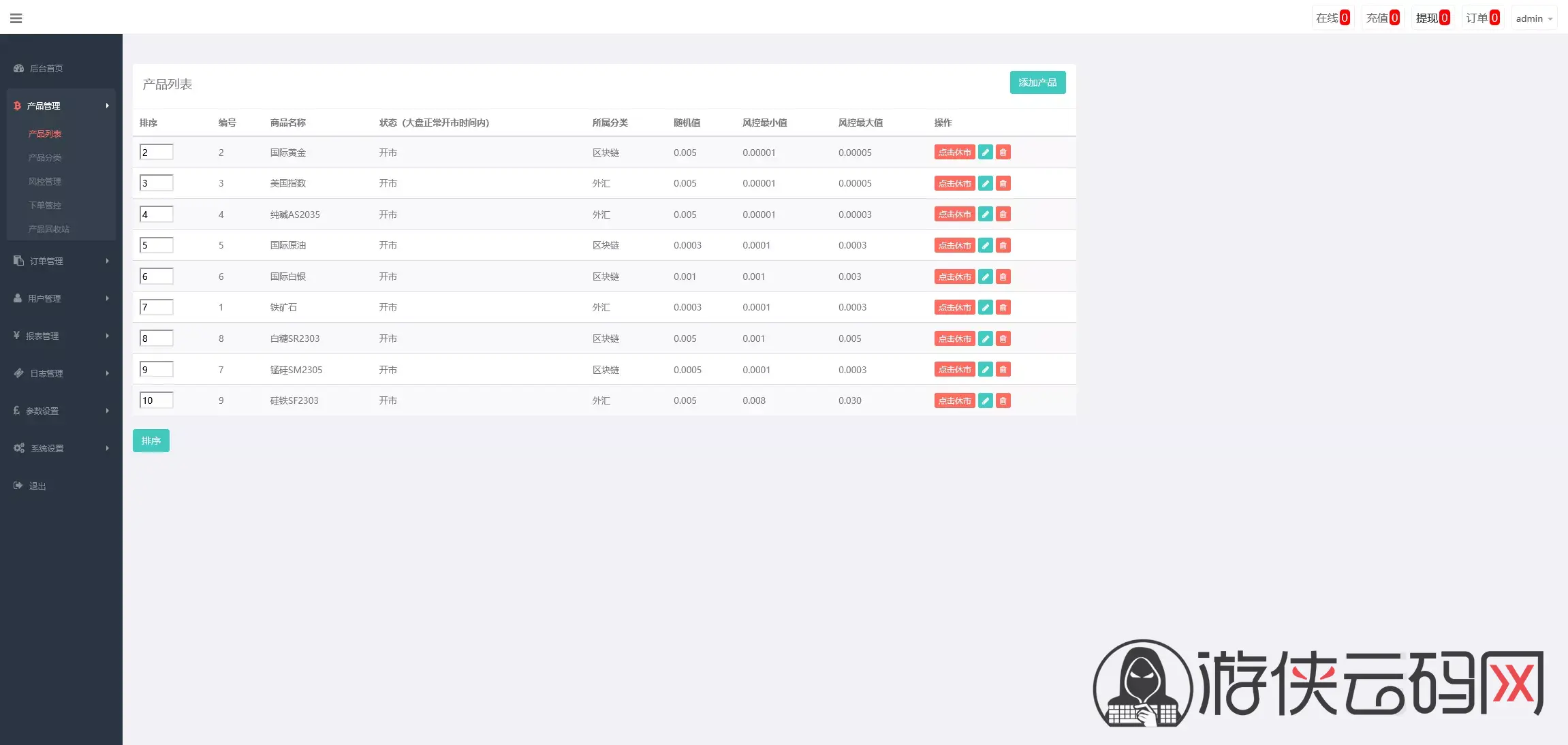The height and width of the screenshot is (745, 1568).
Task: Click sort order field of 国际黄金 row
Action: (x=157, y=152)
